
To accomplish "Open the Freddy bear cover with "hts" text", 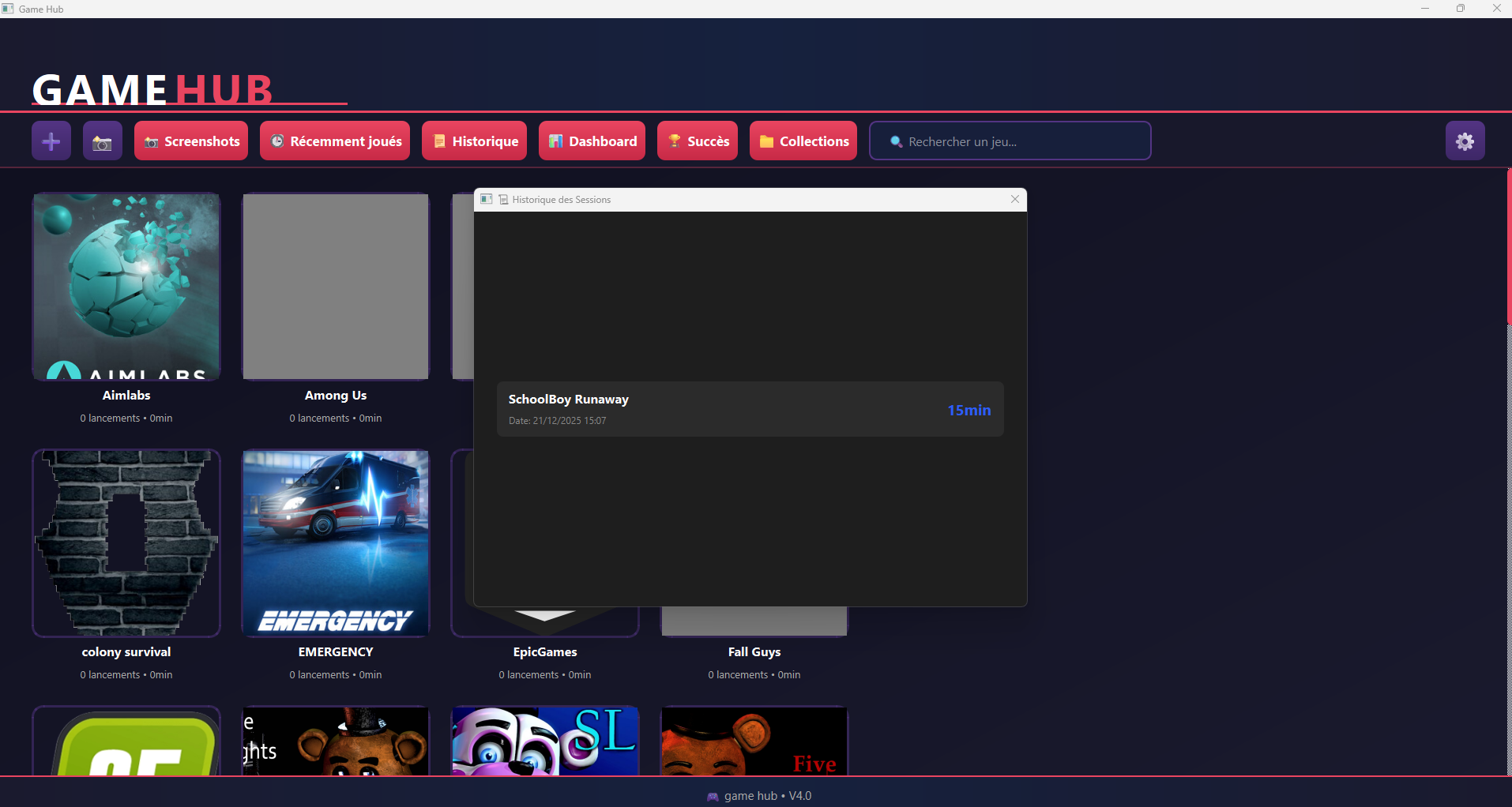I will coord(336,741).
